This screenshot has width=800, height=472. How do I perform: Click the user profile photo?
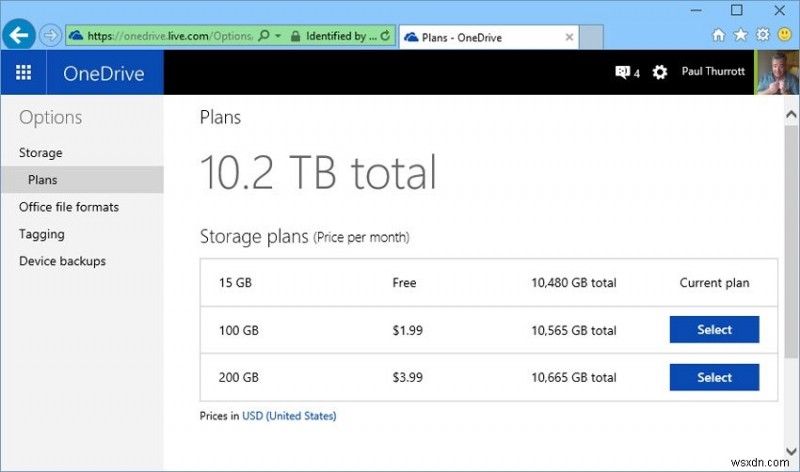point(777,72)
